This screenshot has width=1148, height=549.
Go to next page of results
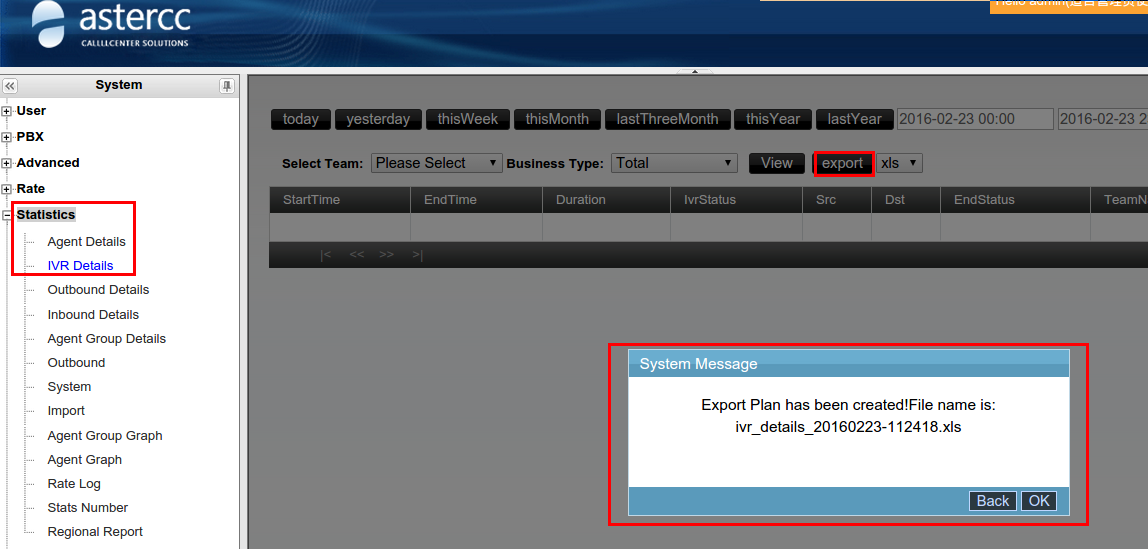(x=387, y=255)
